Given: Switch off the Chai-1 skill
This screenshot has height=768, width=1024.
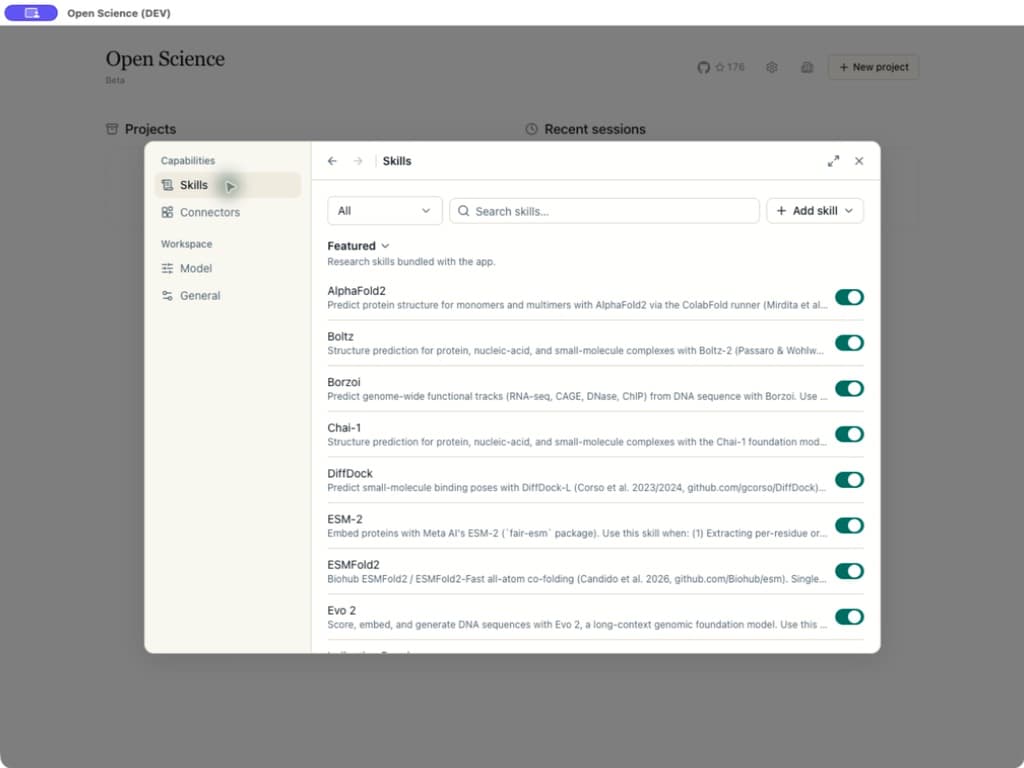Looking at the screenshot, I should (849, 434).
